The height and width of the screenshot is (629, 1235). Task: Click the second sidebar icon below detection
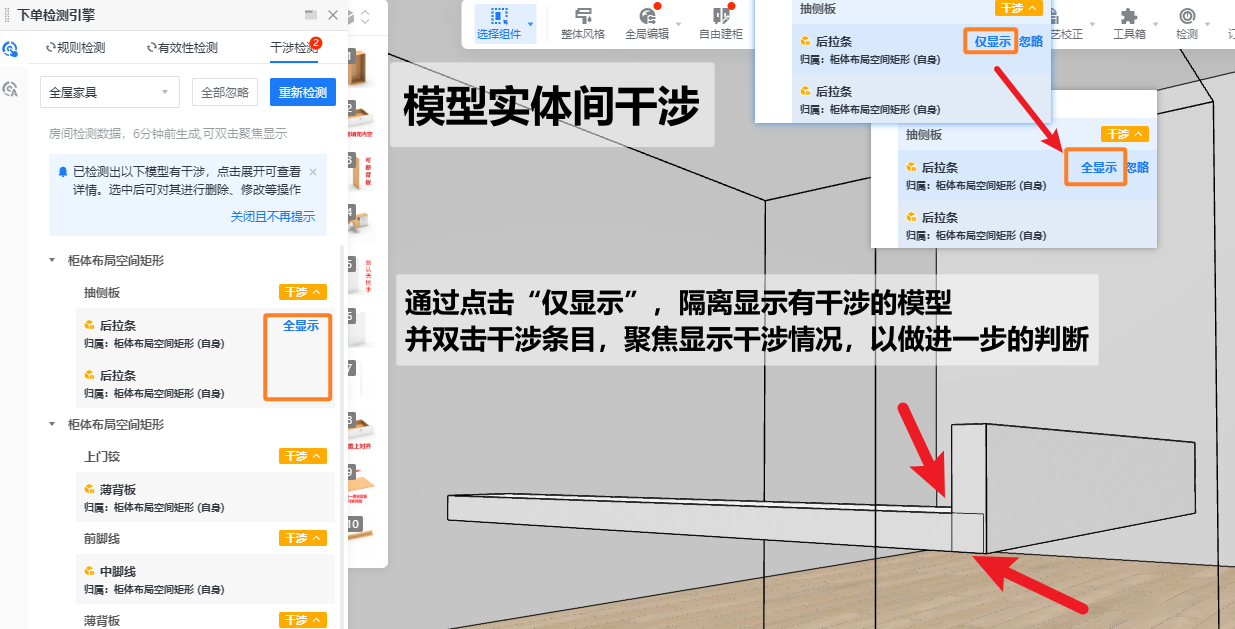point(11,89)
